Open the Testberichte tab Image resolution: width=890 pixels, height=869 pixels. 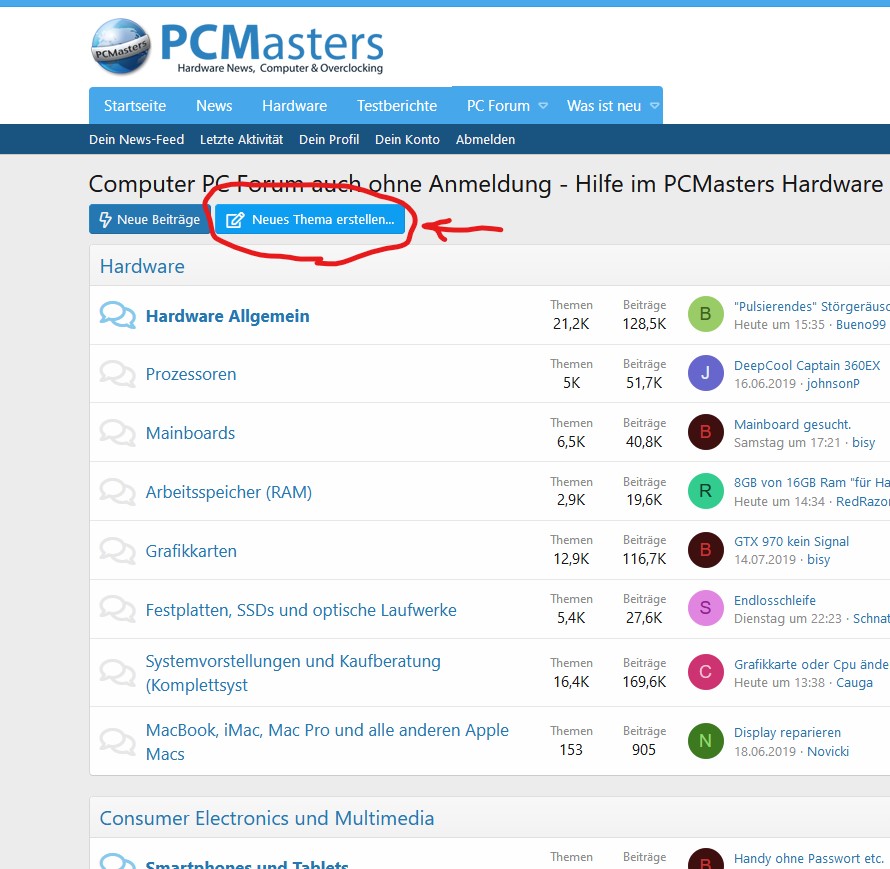point(397,106)
